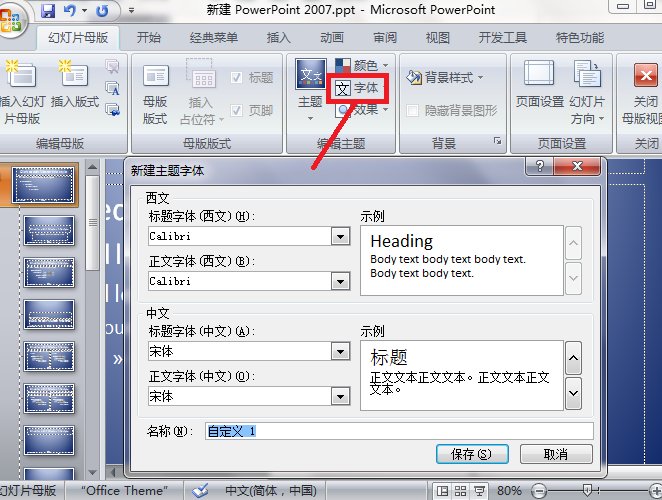The image size is (662, 500).
Task: Switch to Slide Sorter view icon
Action: coord(461,491)
